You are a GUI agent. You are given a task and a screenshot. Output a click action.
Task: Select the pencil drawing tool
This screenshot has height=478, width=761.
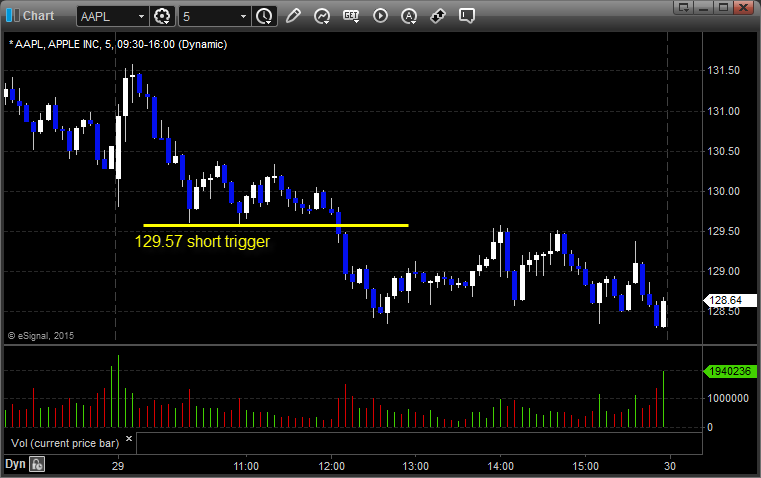pyautogui.click(x=293, y=16)
